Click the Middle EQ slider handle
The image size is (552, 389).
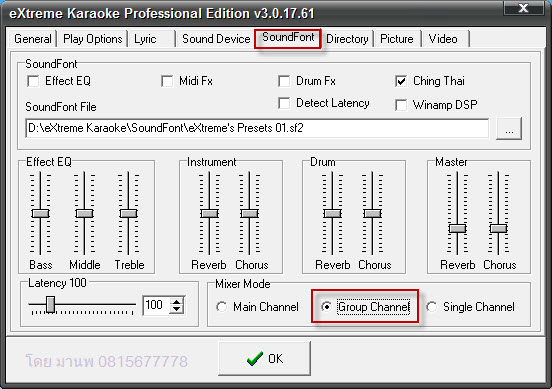pyautogui.click(x=84, y=214)
